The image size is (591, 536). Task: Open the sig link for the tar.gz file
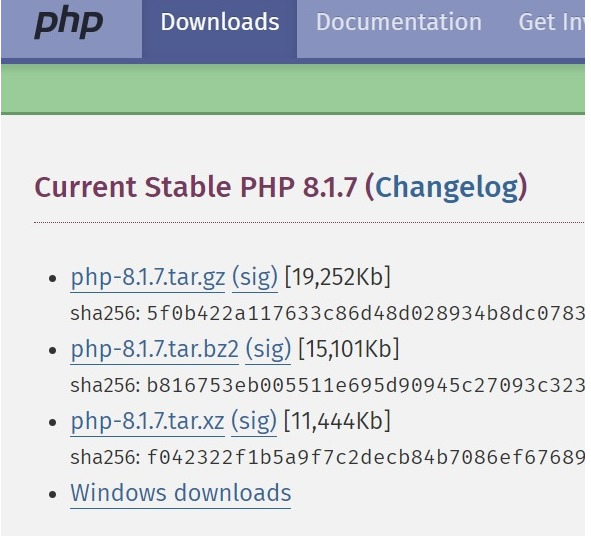point(255,277)
